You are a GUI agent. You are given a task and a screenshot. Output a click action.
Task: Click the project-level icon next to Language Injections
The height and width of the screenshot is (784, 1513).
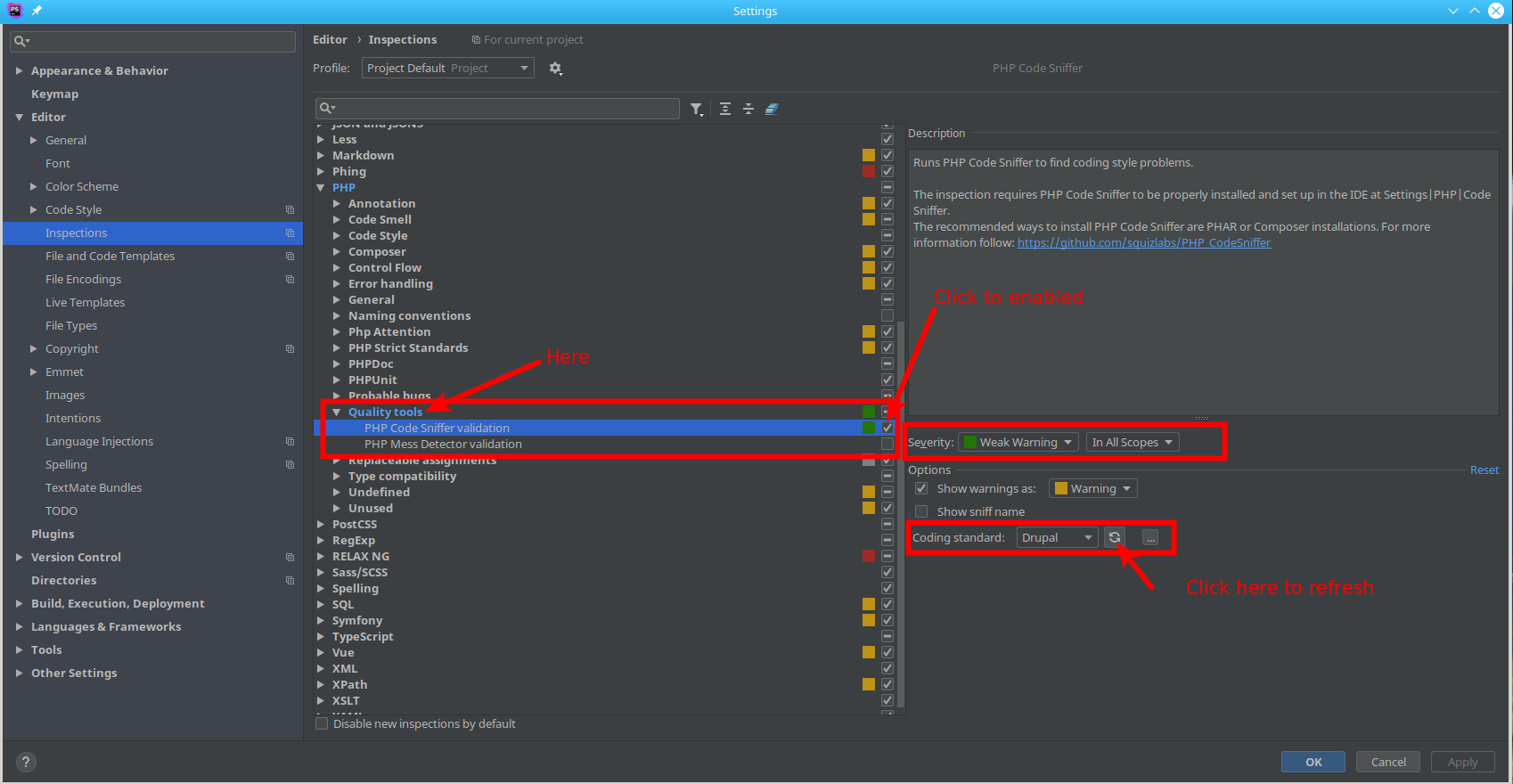click(290, 441)
